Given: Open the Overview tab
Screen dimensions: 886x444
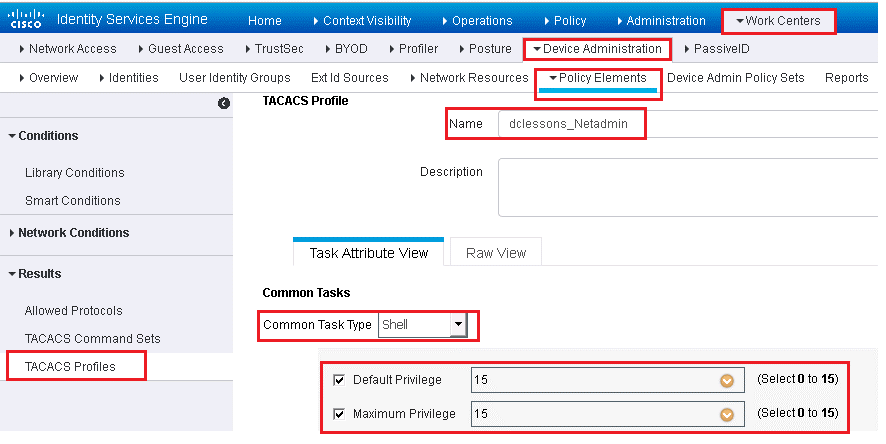Looking at the screenshot, I should (49, 78).
